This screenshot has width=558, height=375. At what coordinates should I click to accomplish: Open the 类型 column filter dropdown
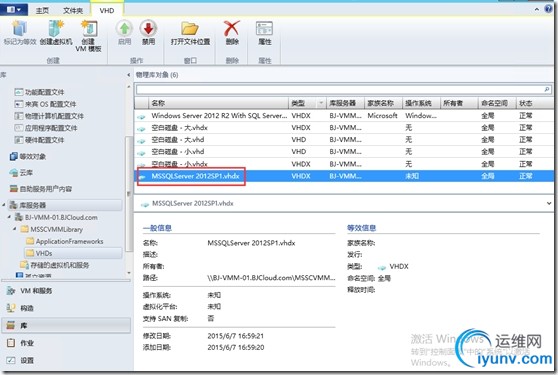321,103
